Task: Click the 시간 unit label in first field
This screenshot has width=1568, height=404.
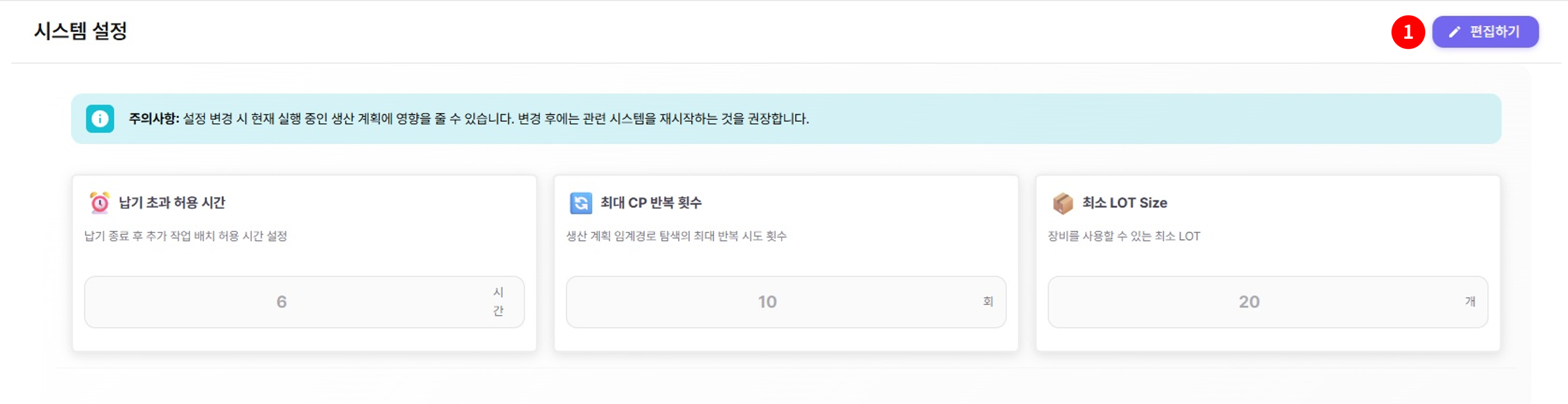Action: point(498,301)
